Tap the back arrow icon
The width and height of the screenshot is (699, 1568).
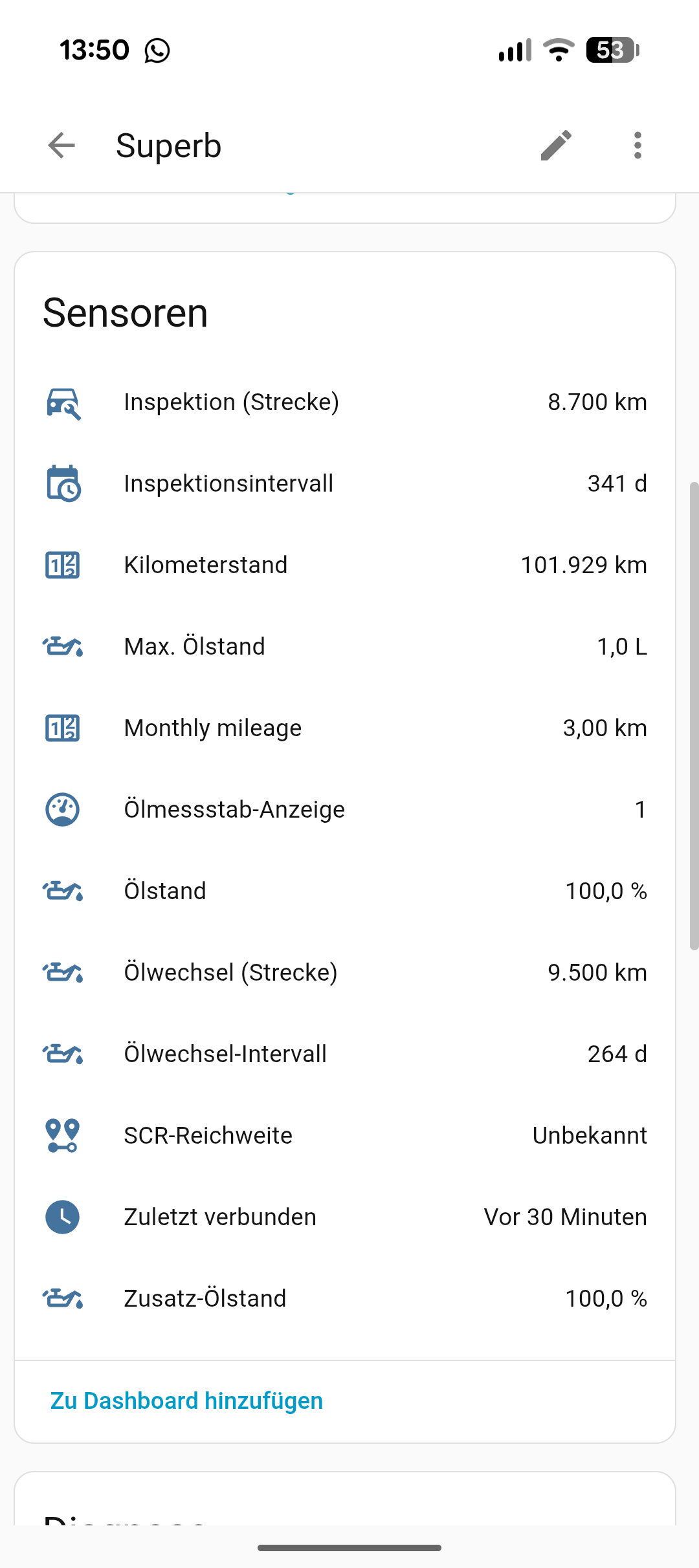click(61, 146)
